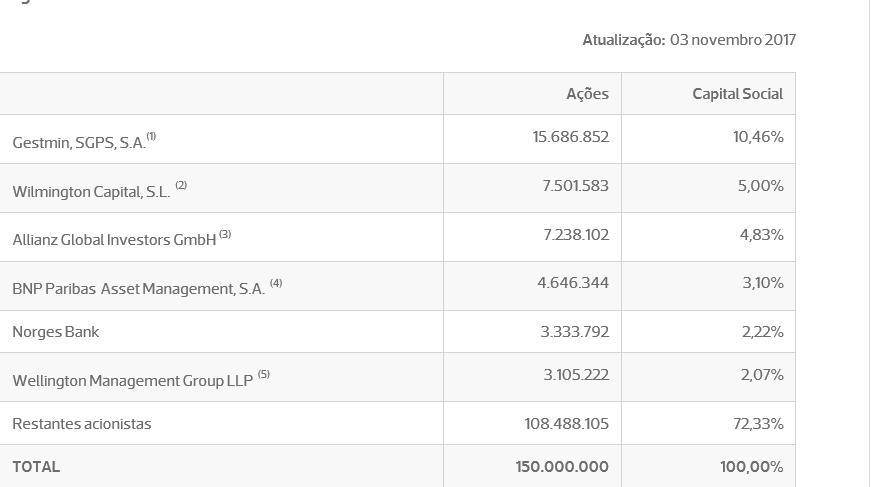872x487 pixels.
Task: Click the 150.000.000 total shares cell
Action: coord(562,466)
